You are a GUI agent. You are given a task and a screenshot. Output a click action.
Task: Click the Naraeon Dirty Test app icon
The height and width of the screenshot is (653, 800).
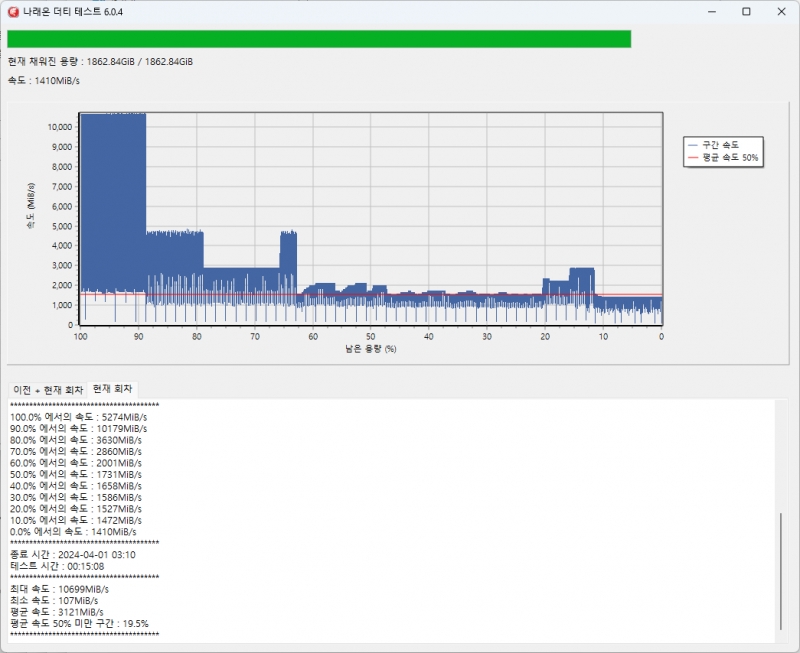12,11
